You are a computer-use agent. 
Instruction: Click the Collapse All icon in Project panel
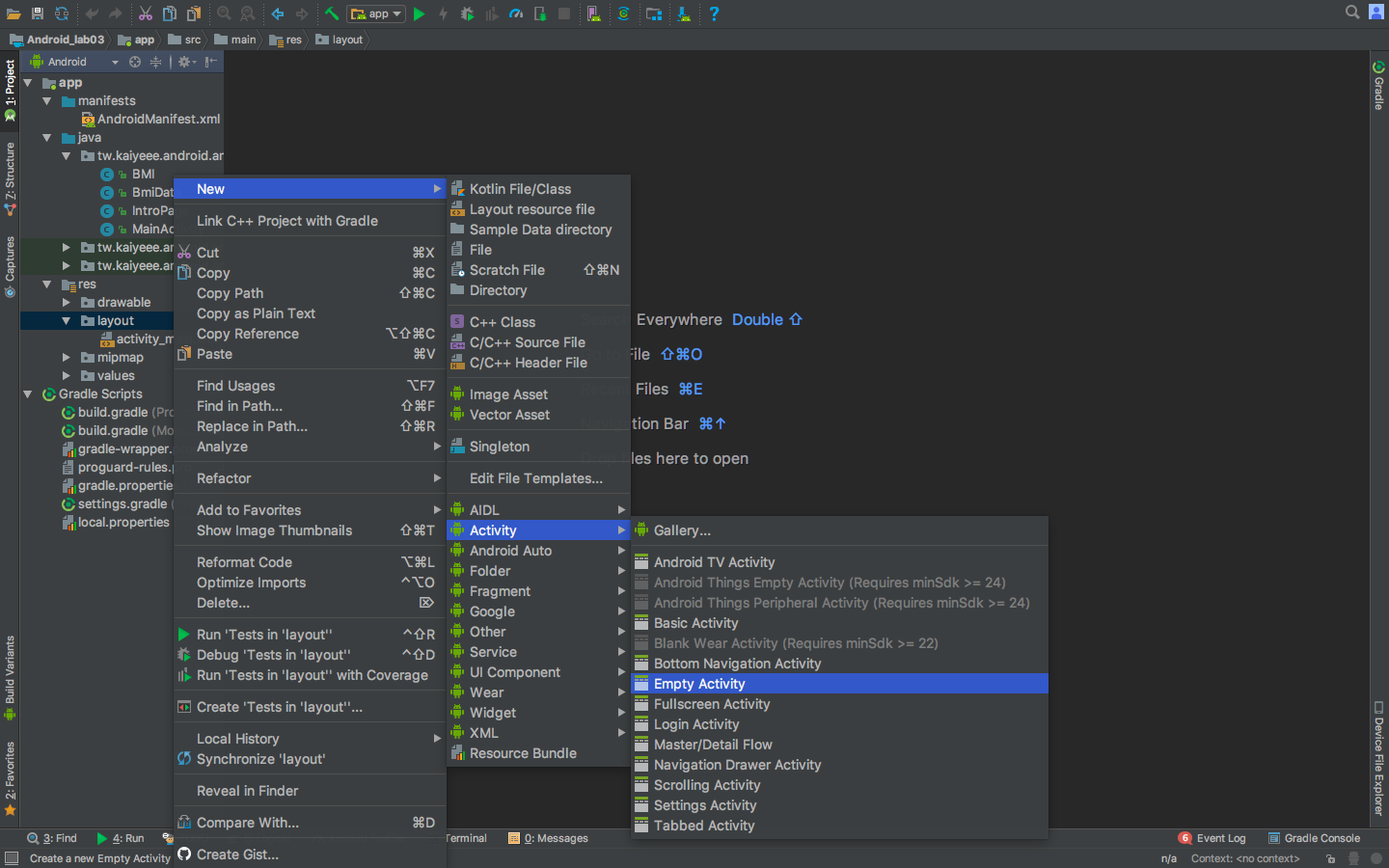click(155, 62)
